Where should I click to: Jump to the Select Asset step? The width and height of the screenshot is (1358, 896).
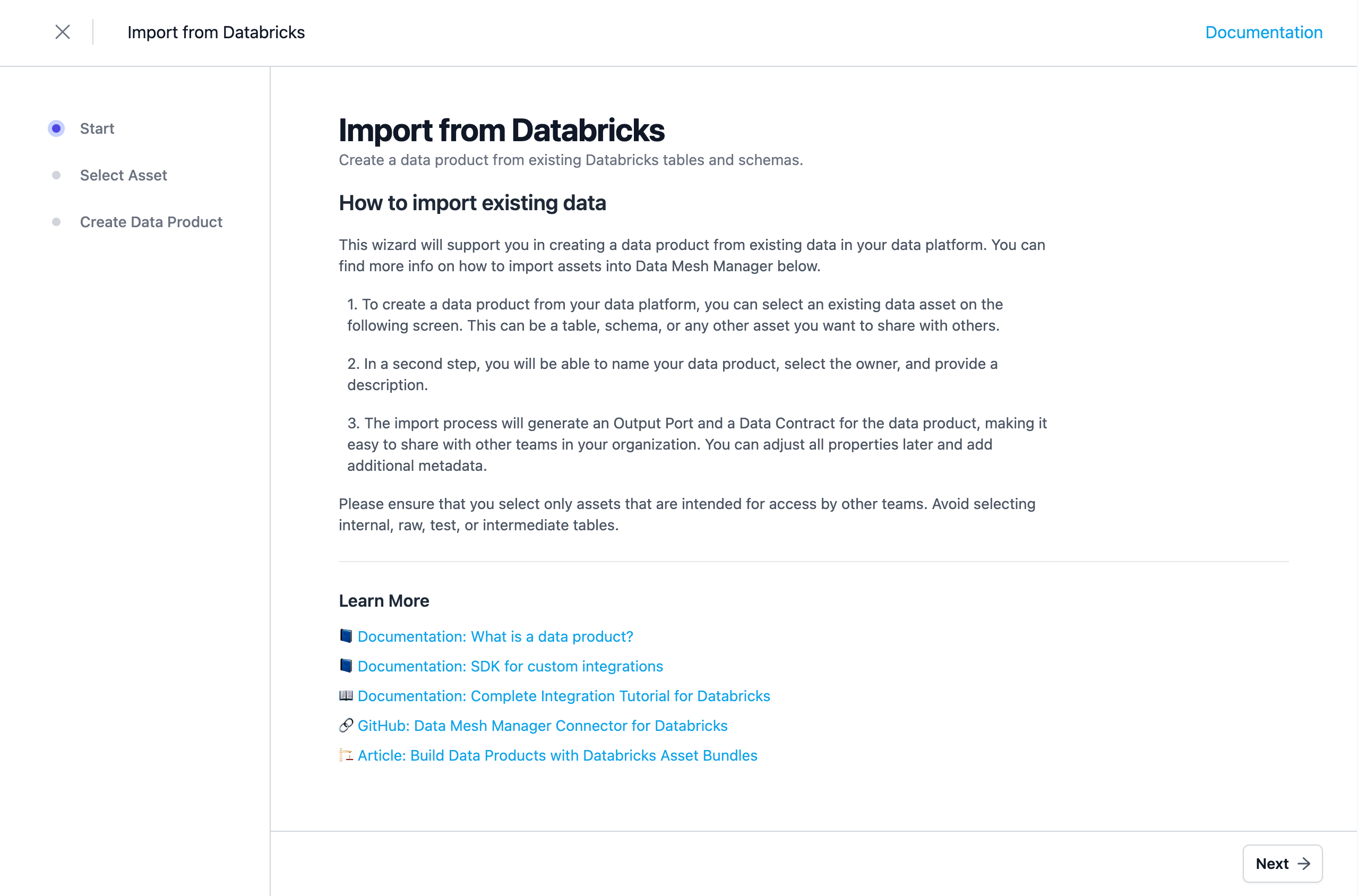coord(124,175)
